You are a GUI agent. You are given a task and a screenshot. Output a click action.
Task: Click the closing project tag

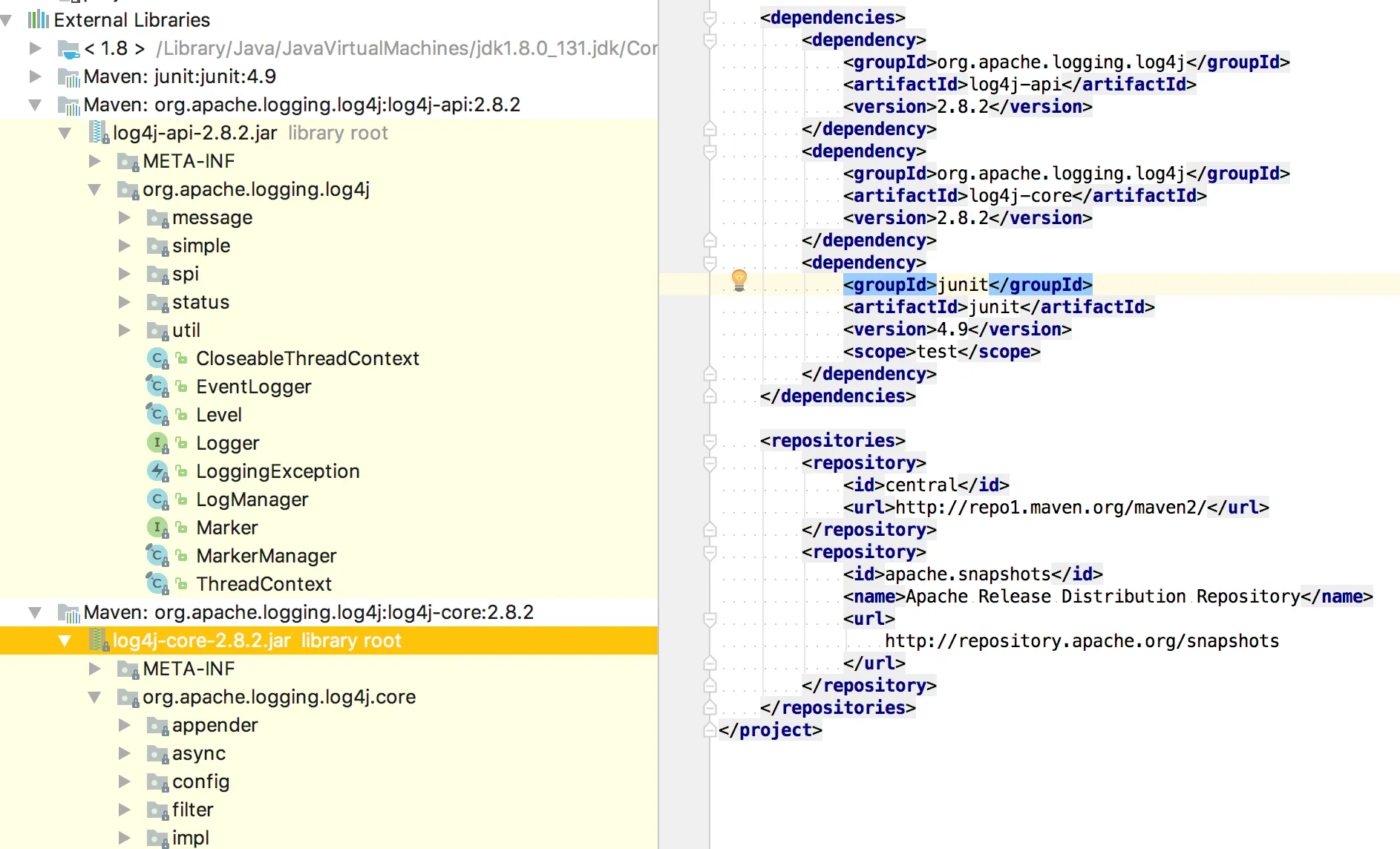(770, 730)
